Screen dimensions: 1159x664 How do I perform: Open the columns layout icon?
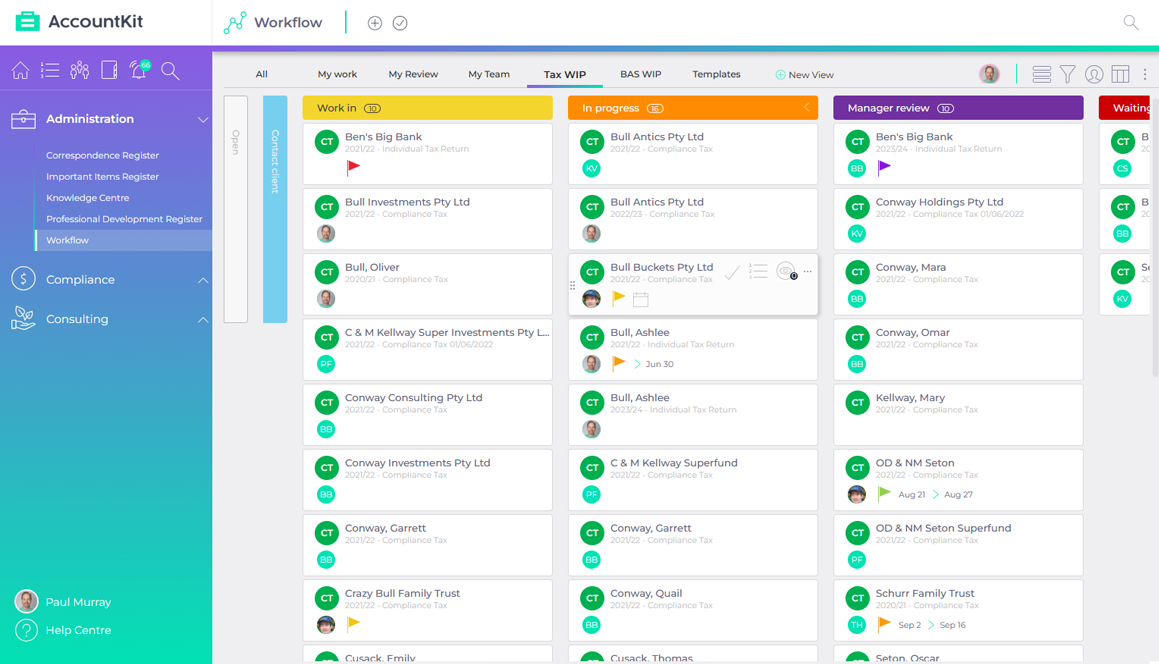(1121, 74)
